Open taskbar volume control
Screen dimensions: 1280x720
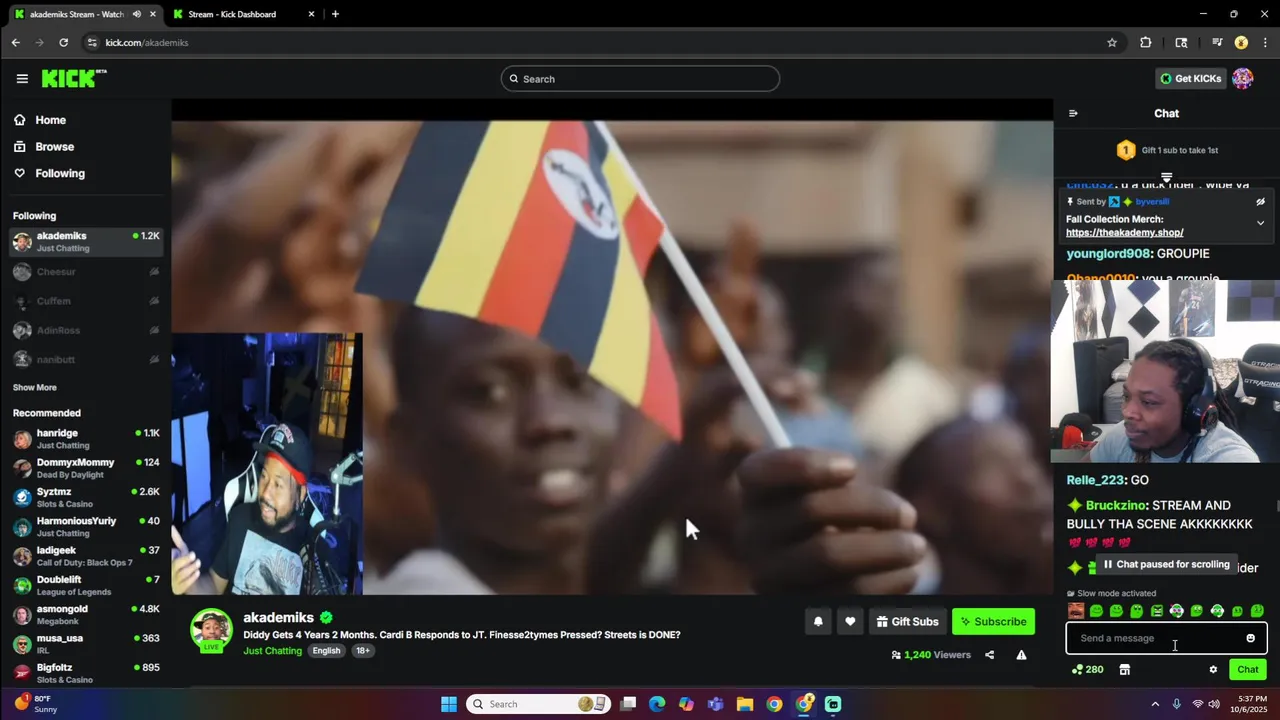coord(1215,704)
